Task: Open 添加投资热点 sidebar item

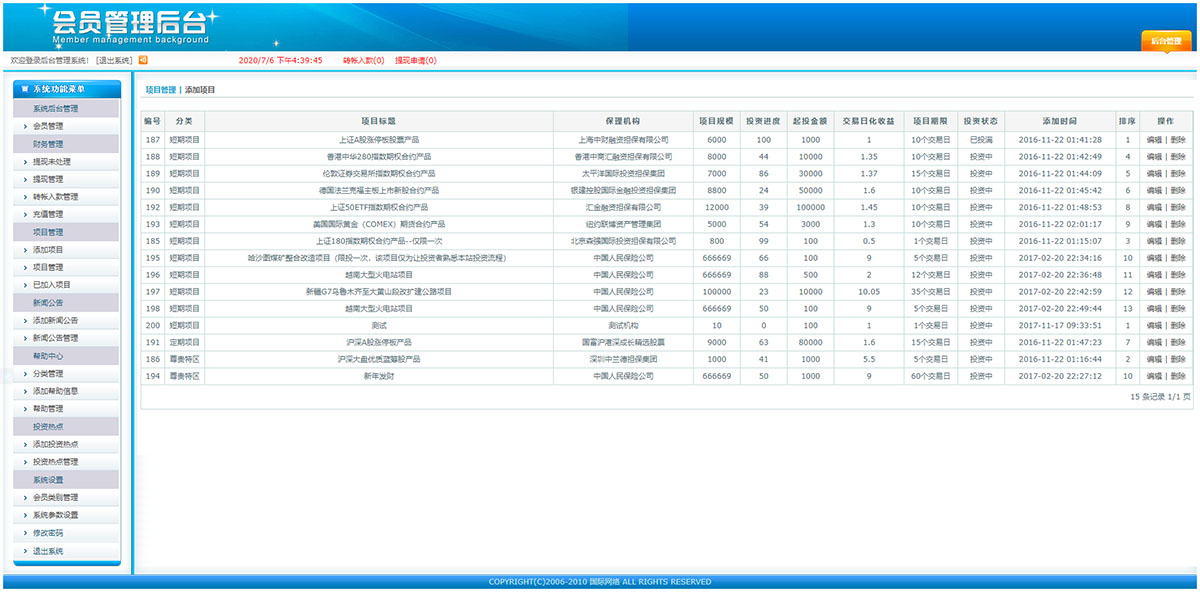Action: [x=55, y=444]
